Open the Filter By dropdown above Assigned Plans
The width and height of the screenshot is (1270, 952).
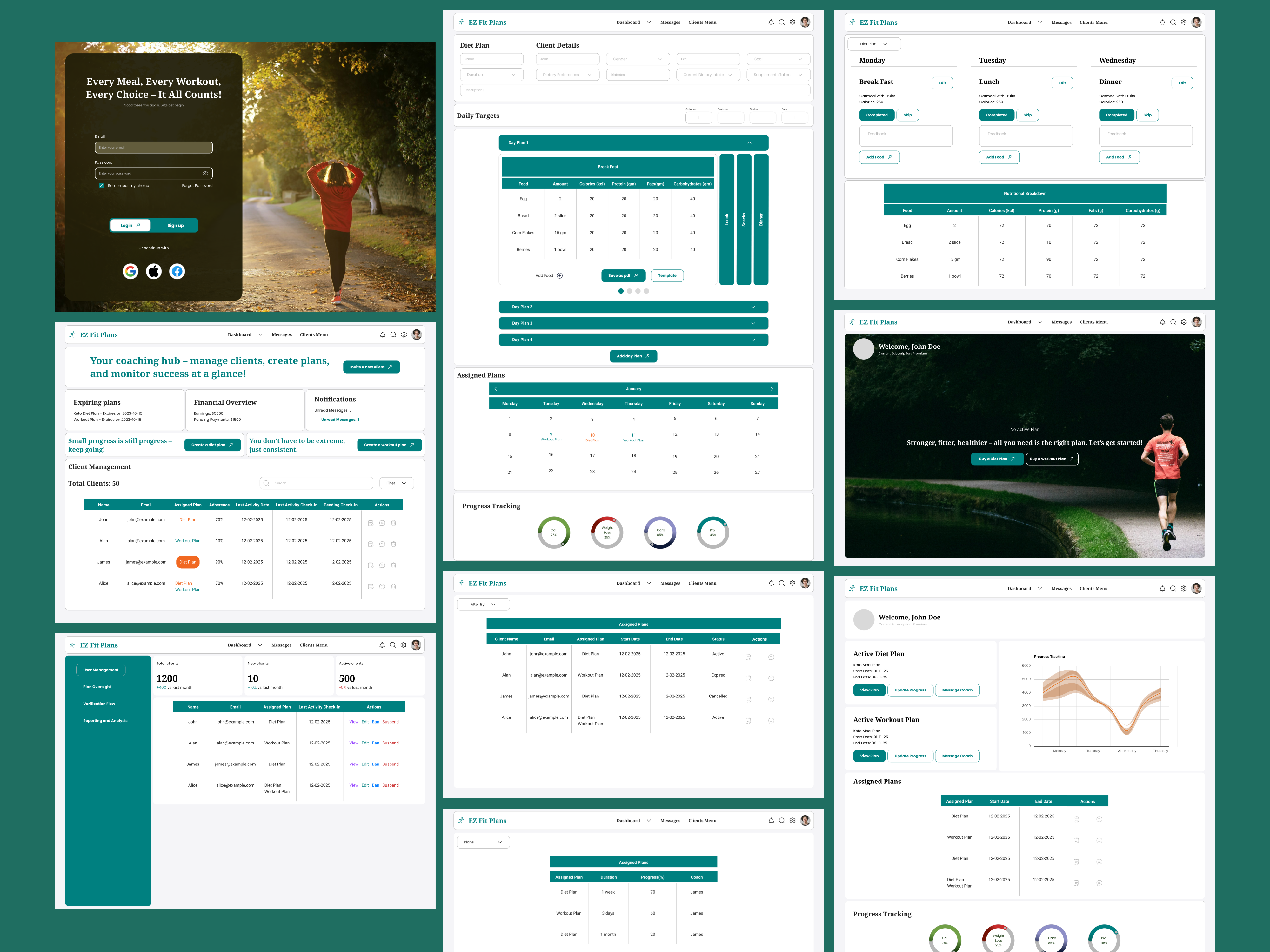483,604
